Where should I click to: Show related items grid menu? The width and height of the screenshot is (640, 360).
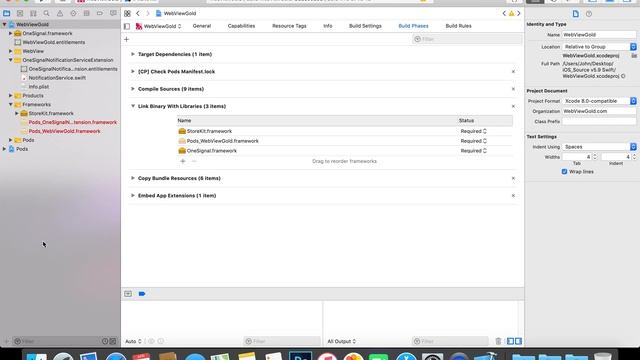(127, 13)
